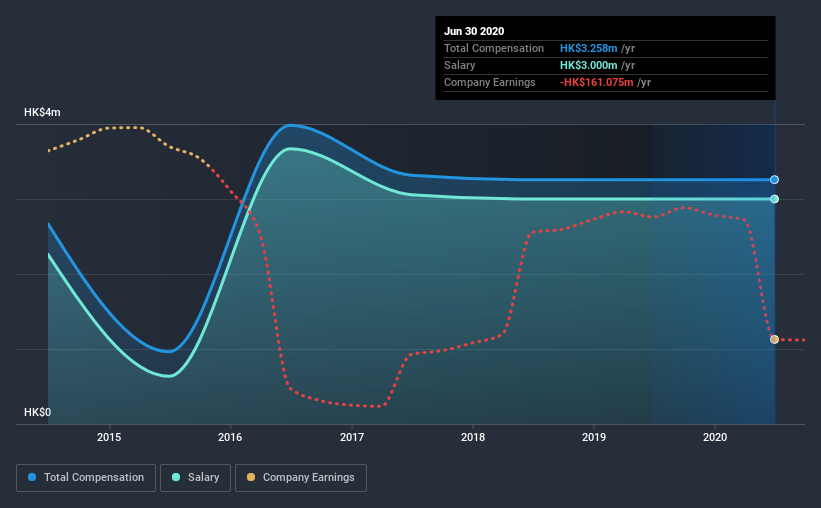Click the 2018 x-axis label
This screenshot has height=508, width=821.
(x=473, y=437)
